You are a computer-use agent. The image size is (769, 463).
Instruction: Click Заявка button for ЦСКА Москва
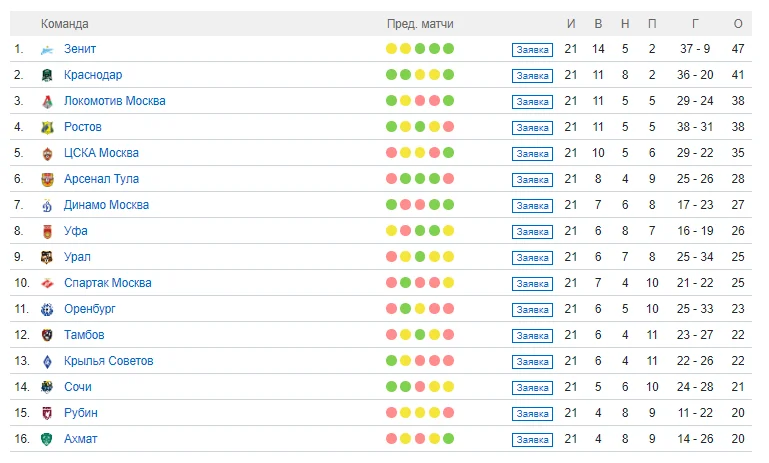tap(533, 154)
